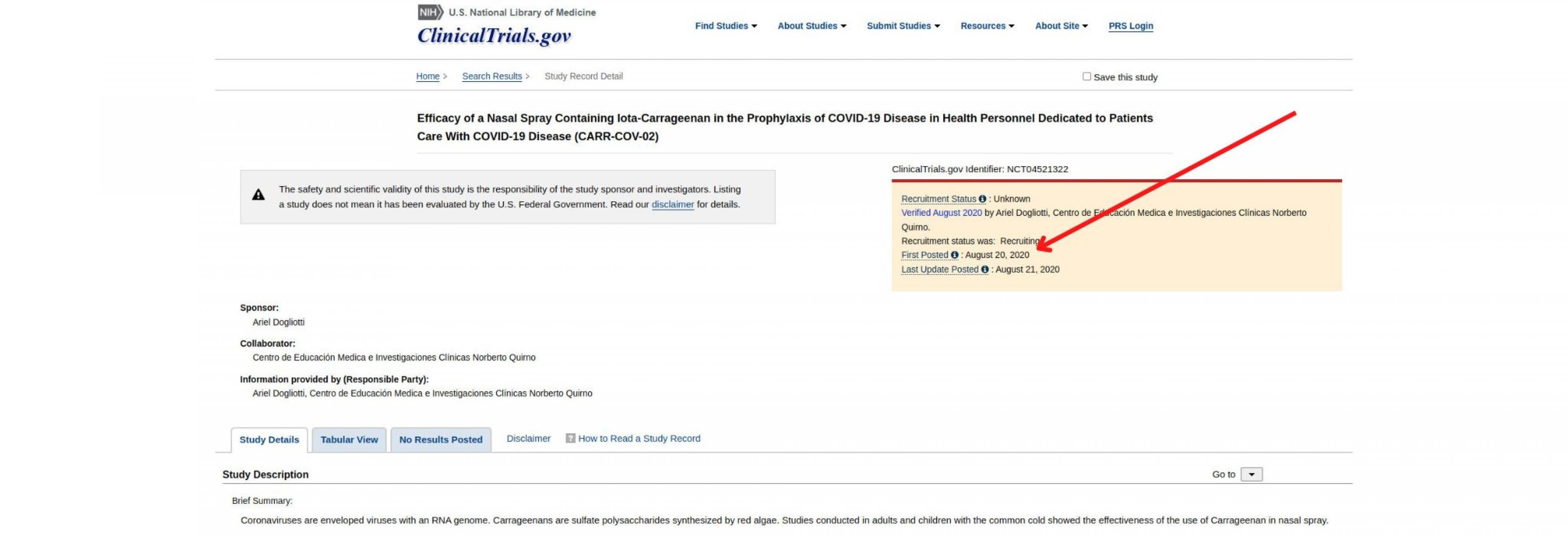1568x536 pixels.
Task: Open How to Read a Study Record
Action: (639, 438)
